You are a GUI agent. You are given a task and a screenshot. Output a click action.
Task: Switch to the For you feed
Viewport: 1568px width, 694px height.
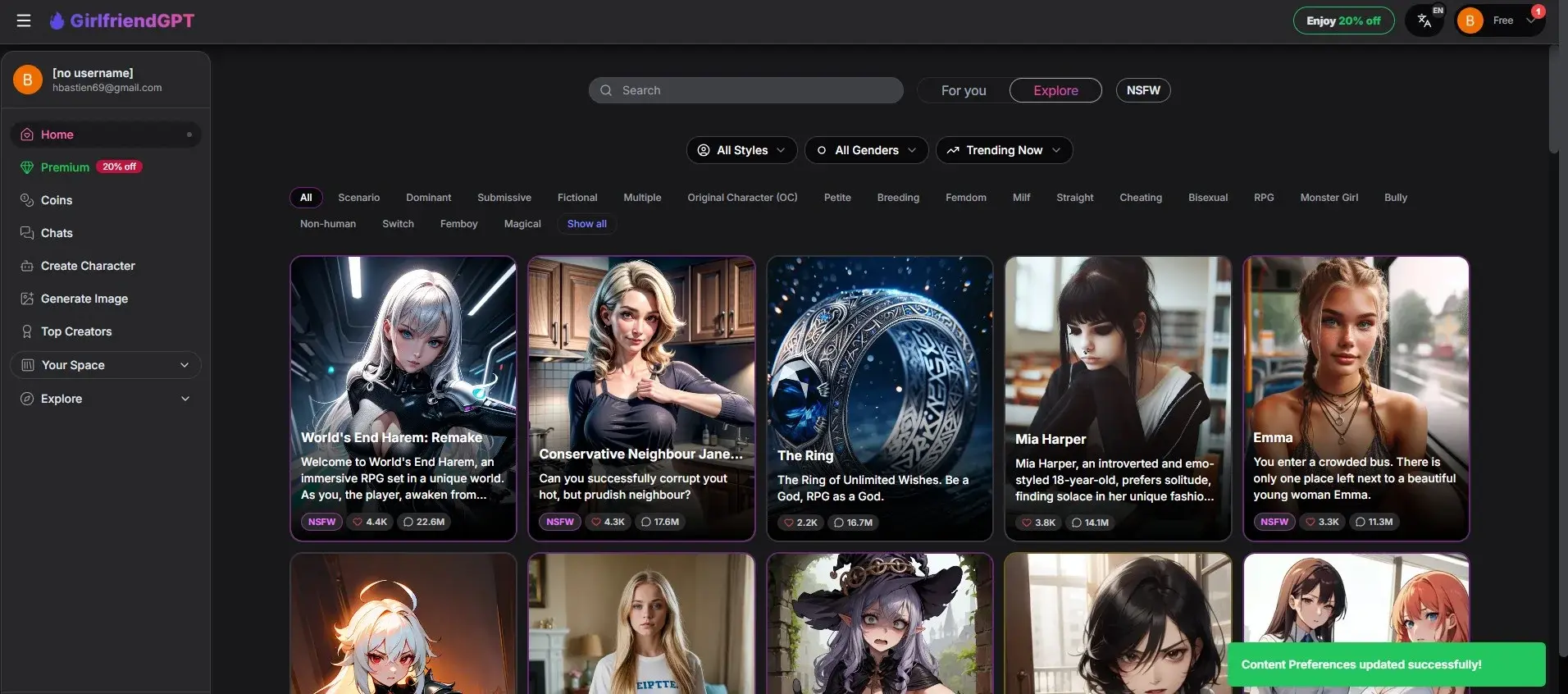coord(963,90)
